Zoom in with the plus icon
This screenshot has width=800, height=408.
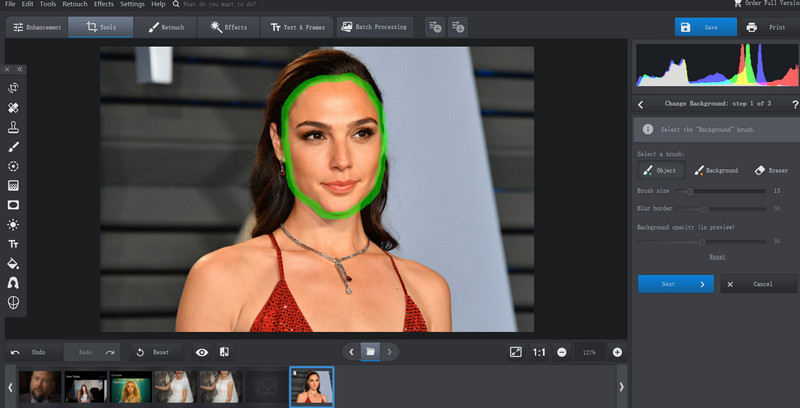point(617,352)
